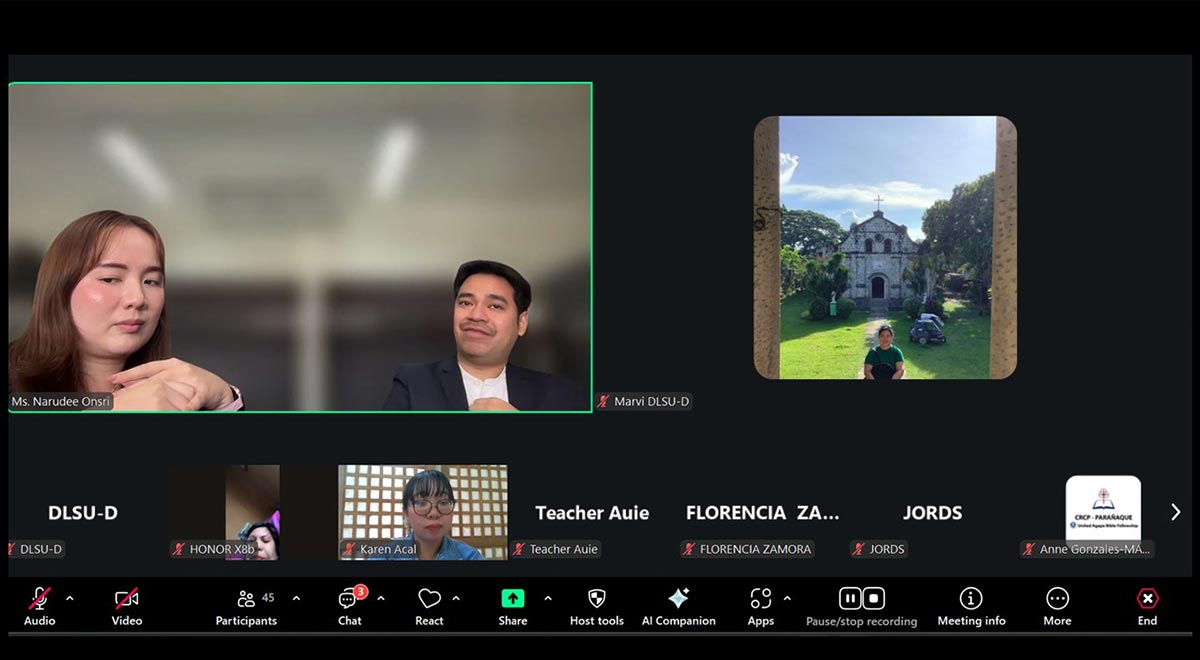
Task: Expand the Audio settings chevron
Action: click(69, 598)
